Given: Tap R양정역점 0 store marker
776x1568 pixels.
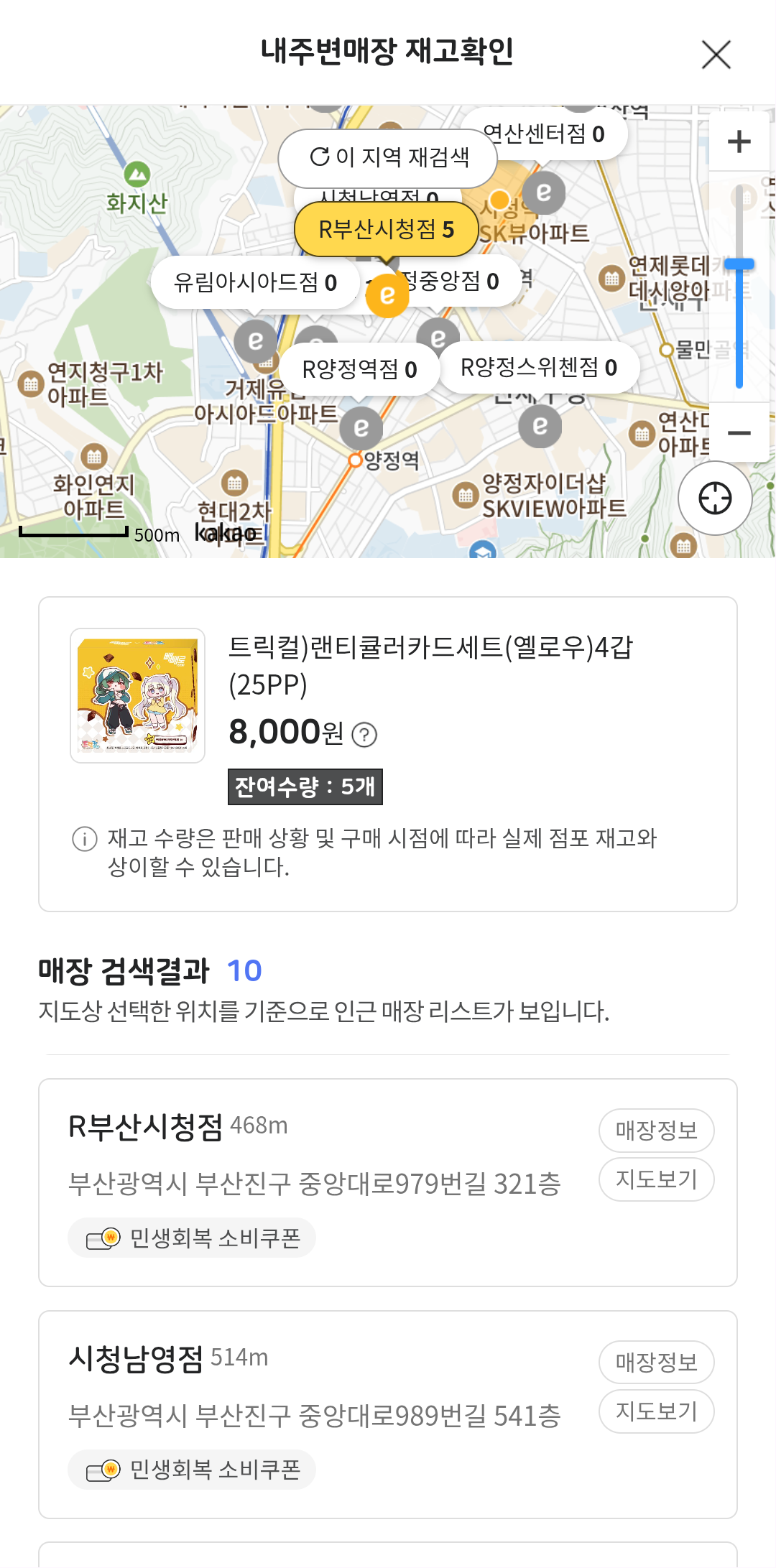Looking at the screenshot, I should point(359,369).
